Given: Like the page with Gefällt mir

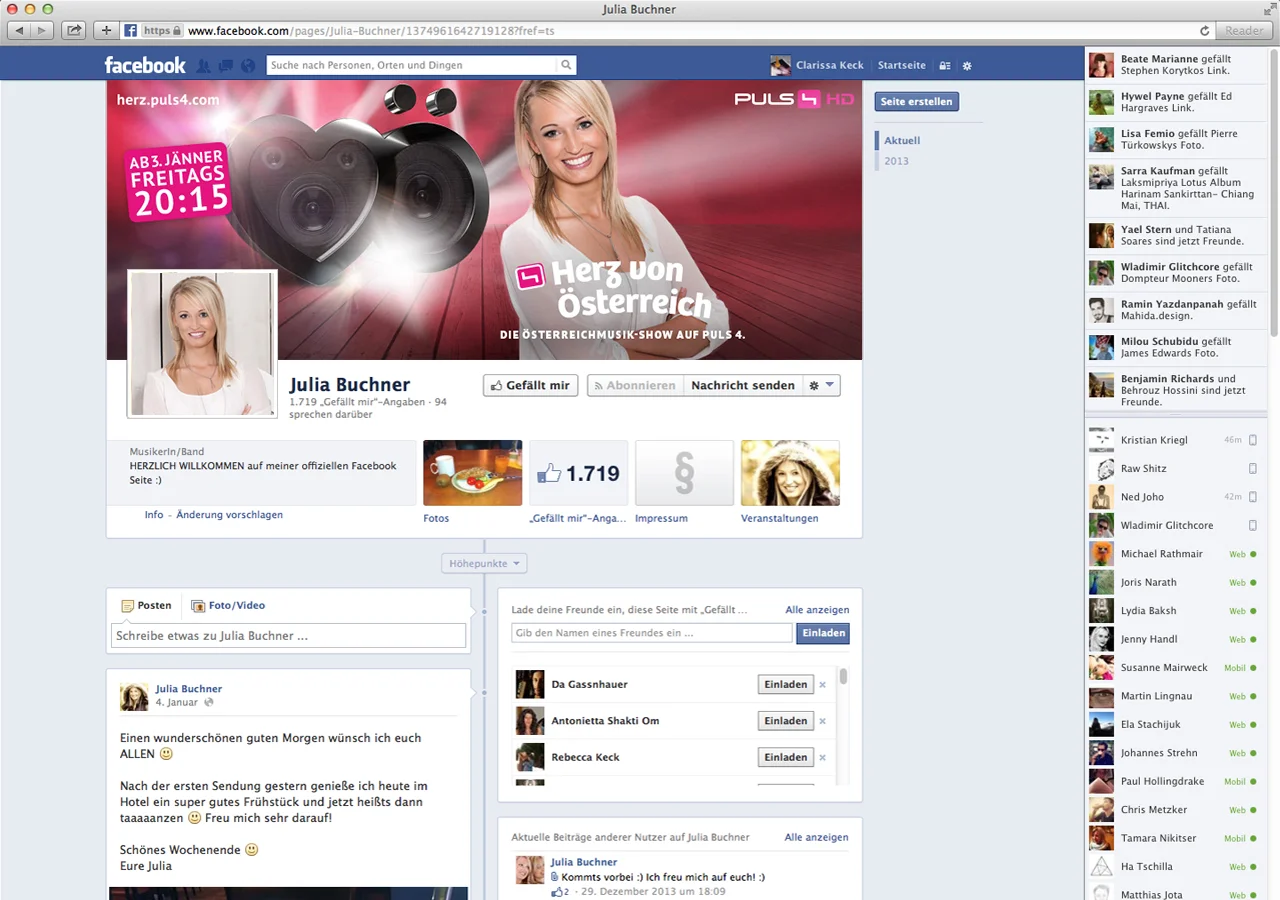Looking at the screenshot, I should (530, 385).
